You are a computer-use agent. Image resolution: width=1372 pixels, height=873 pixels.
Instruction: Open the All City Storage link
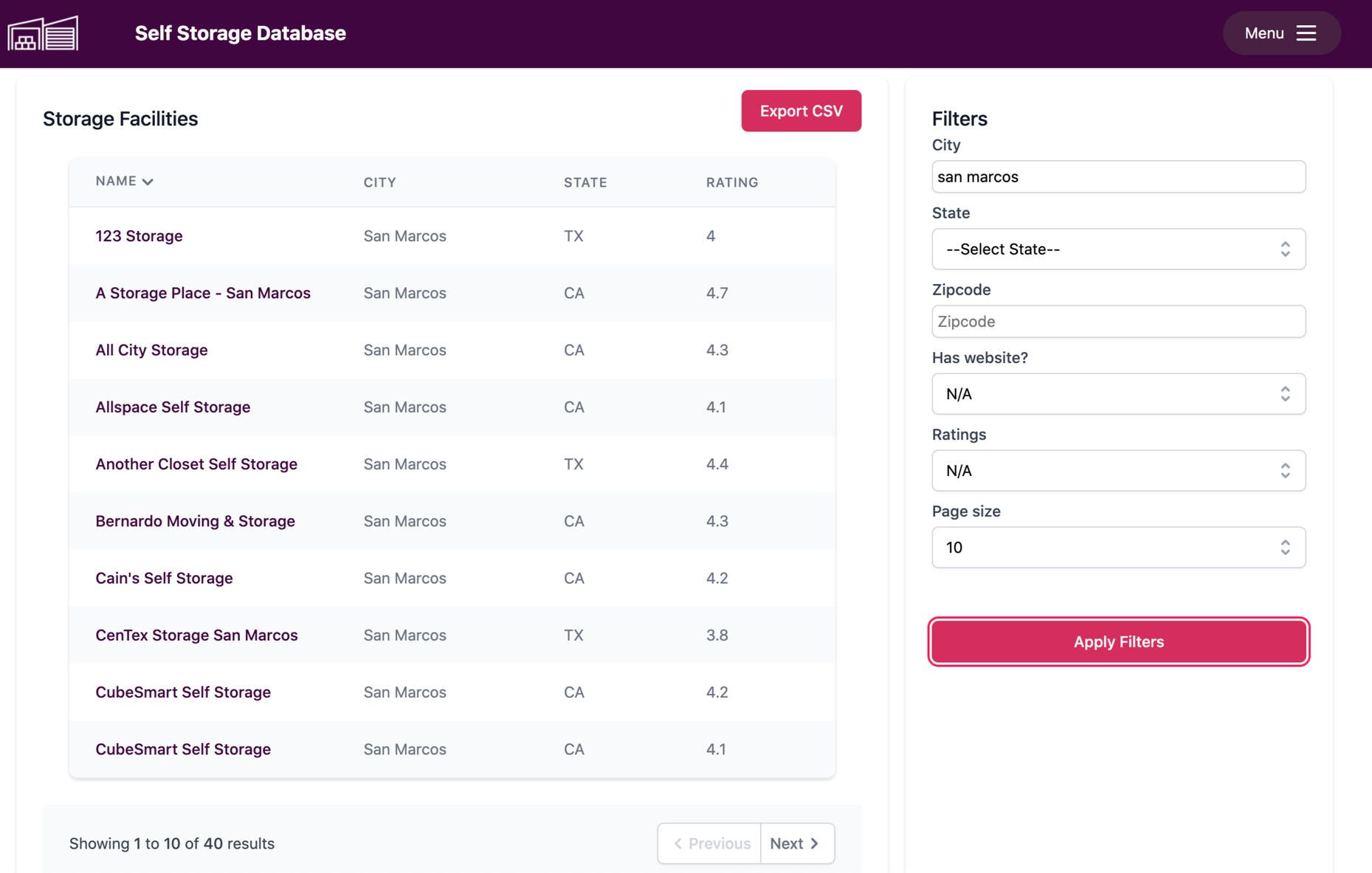click(x=151, y=350)
